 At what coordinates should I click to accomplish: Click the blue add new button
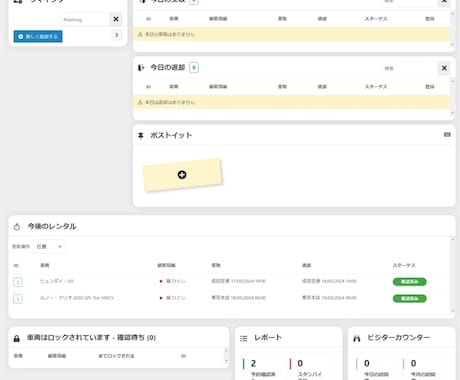38,36
